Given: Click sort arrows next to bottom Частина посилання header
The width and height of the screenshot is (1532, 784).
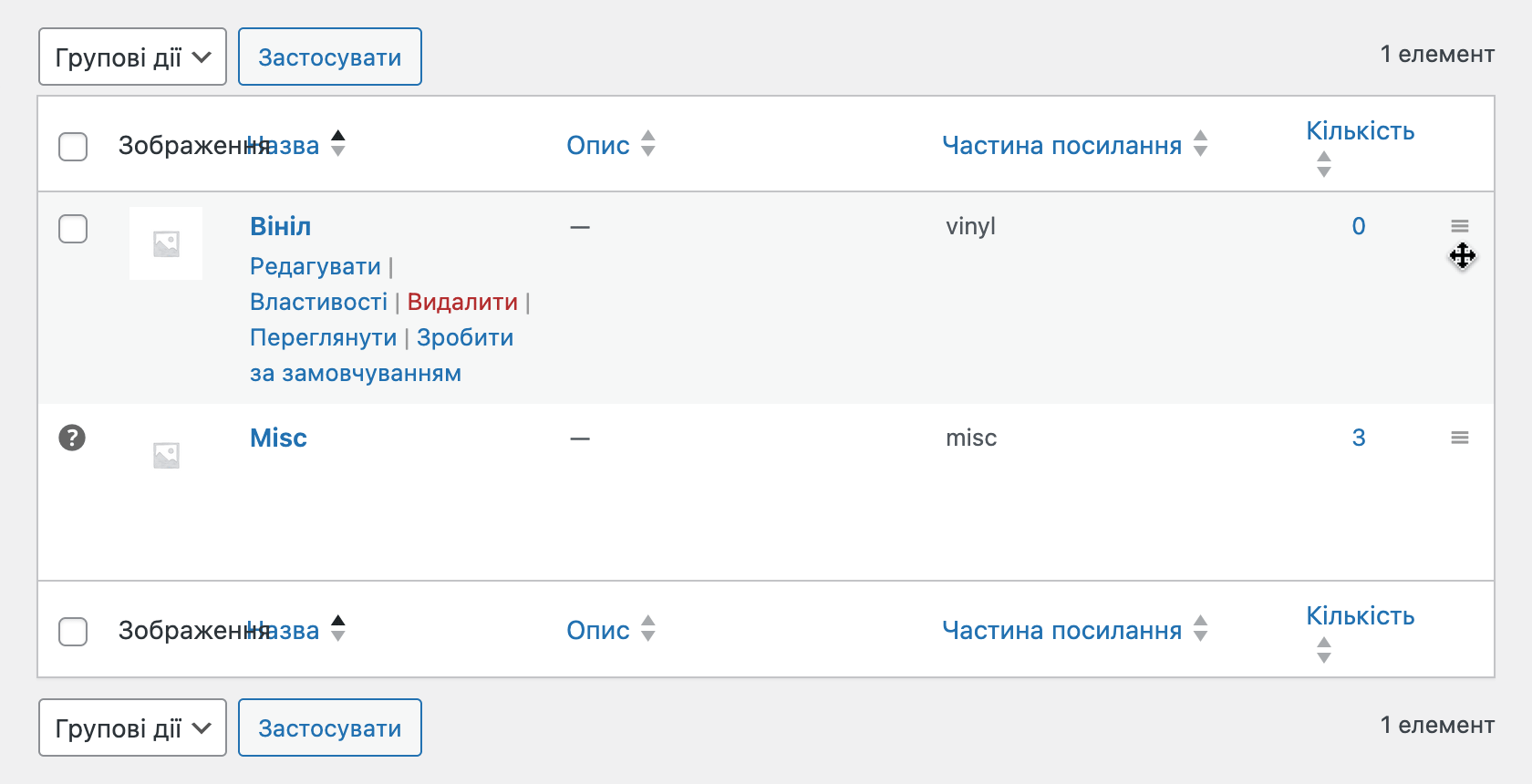Looking at the screenshot, I should click(1201, 628).
